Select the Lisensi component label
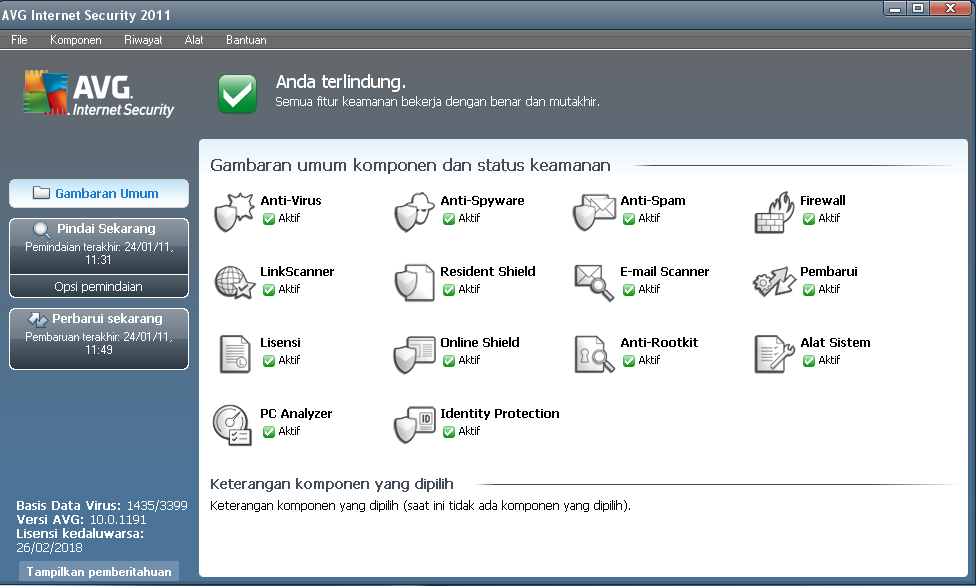Image resolution: width=976 pixels, height=586 pixels. [x=280, y=343]
